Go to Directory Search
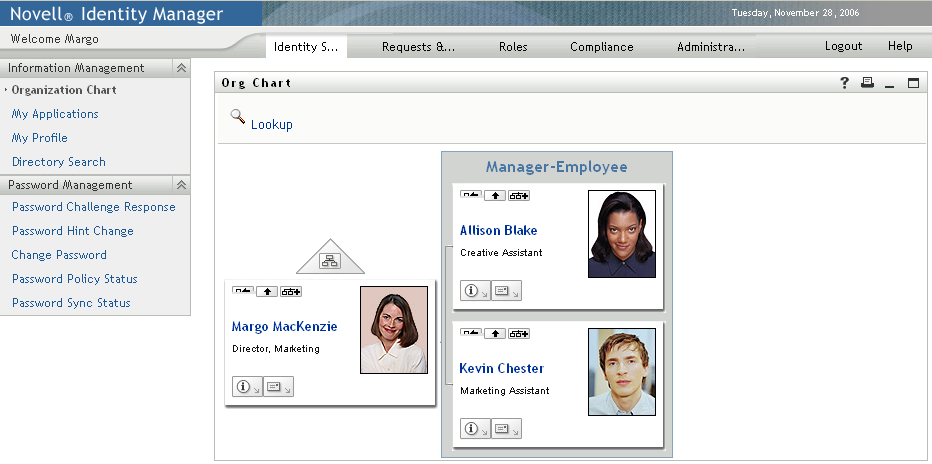Screen dimensions: 932x464 (x=59, y=162)
